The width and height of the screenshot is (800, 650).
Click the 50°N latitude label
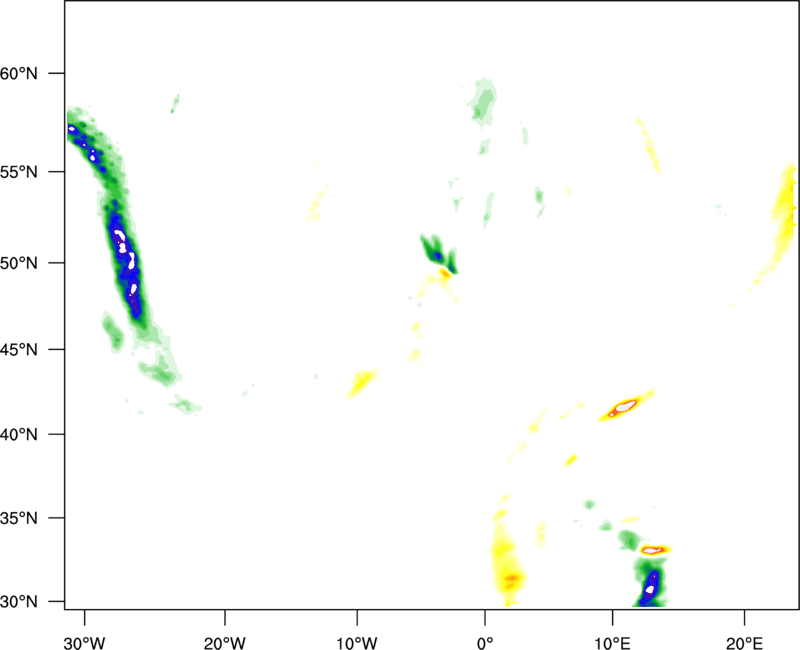coord(19,263)
